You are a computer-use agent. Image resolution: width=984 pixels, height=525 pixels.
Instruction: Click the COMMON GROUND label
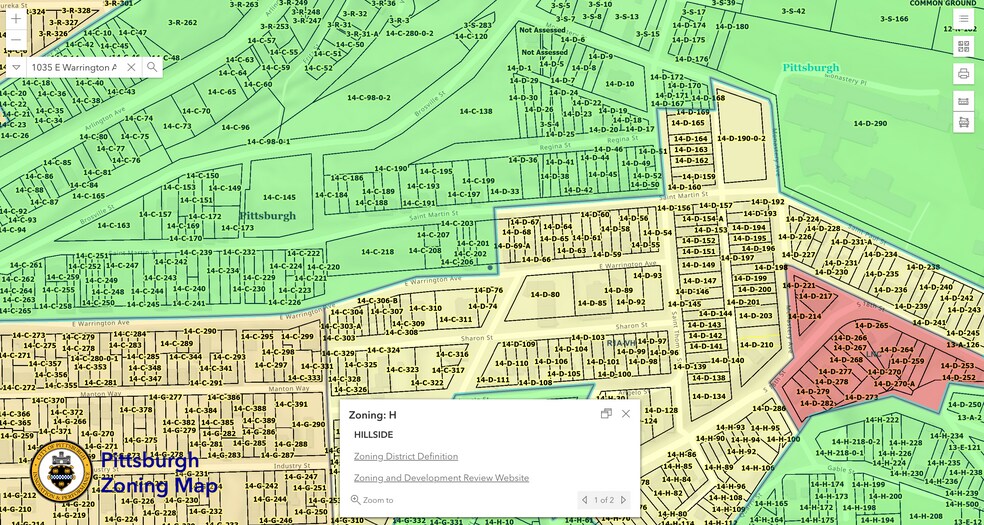click(x=942, y=3)
